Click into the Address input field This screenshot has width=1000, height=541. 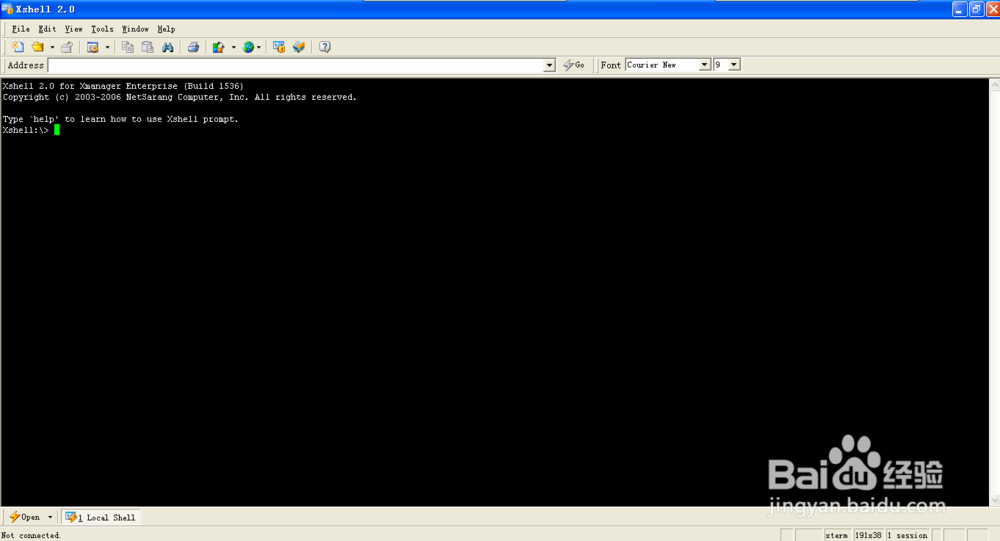coord(296,65)
